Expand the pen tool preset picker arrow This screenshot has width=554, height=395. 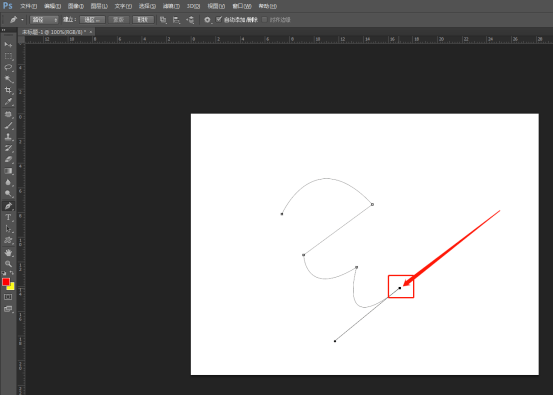pos(22,20)
